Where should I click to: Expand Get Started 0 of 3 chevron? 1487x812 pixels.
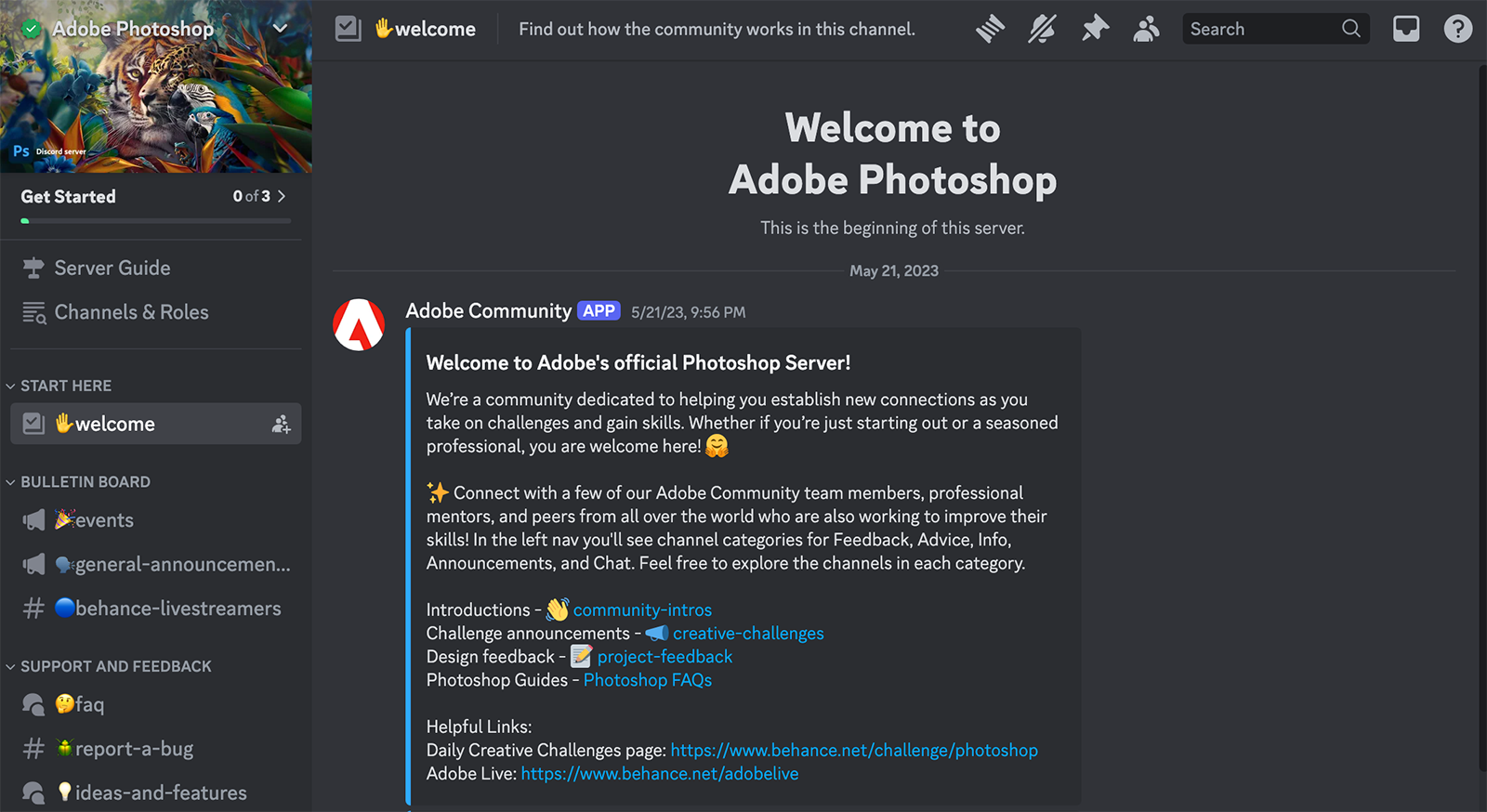282,196
